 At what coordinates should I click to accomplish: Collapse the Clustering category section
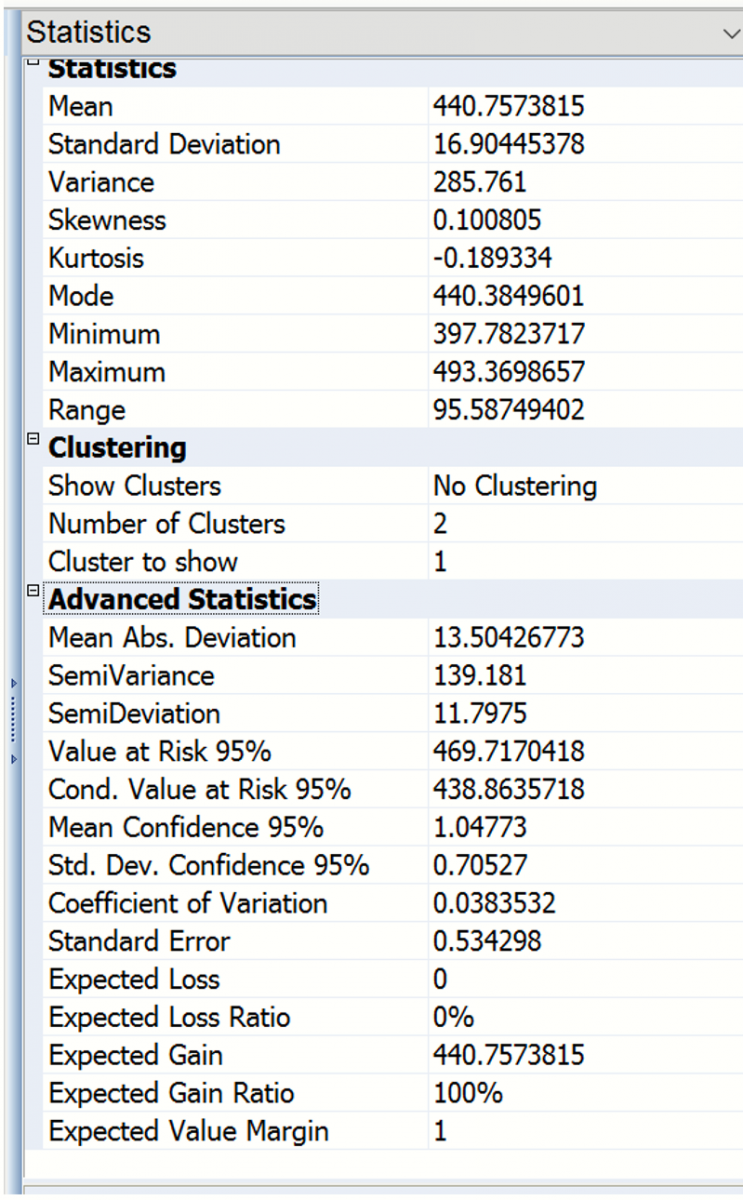tap(33, 441)
